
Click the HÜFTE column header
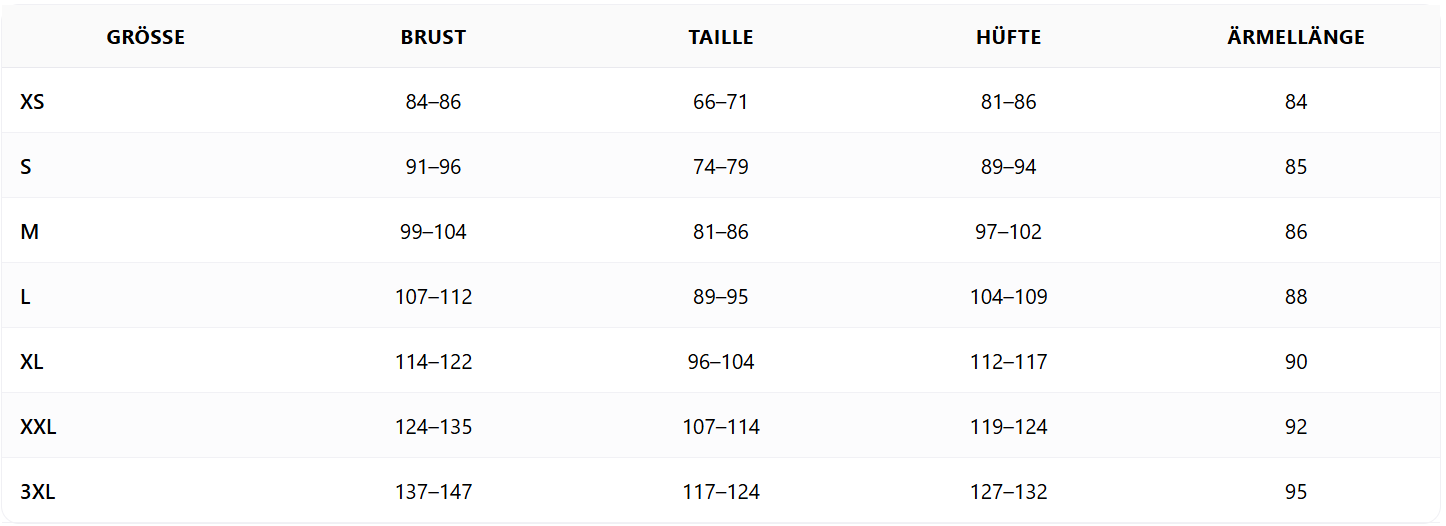(1008, 38)
